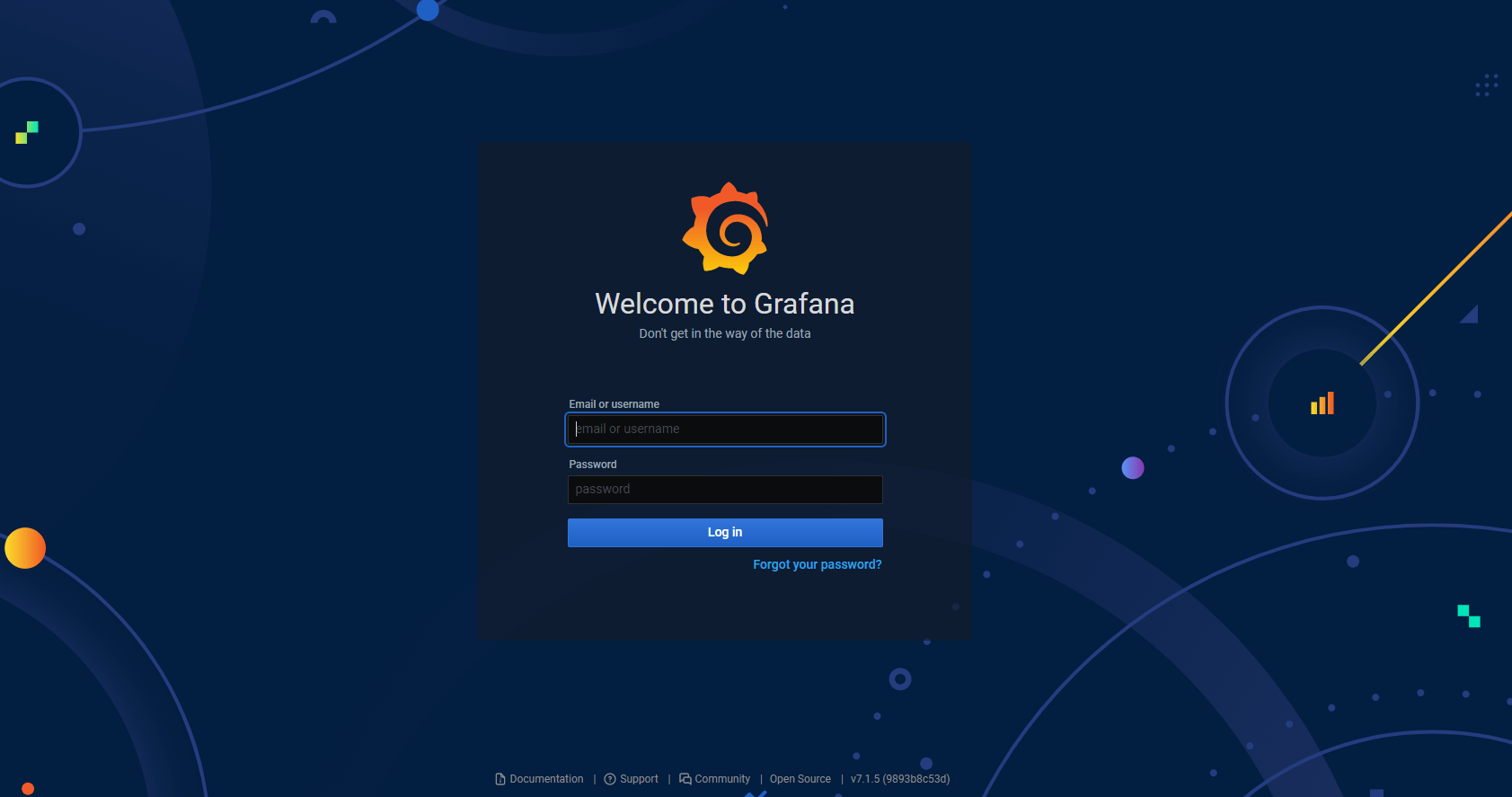Click the Community chat bubbles icon
This screenshot has height=797, width=1512.
click(685, 779)
